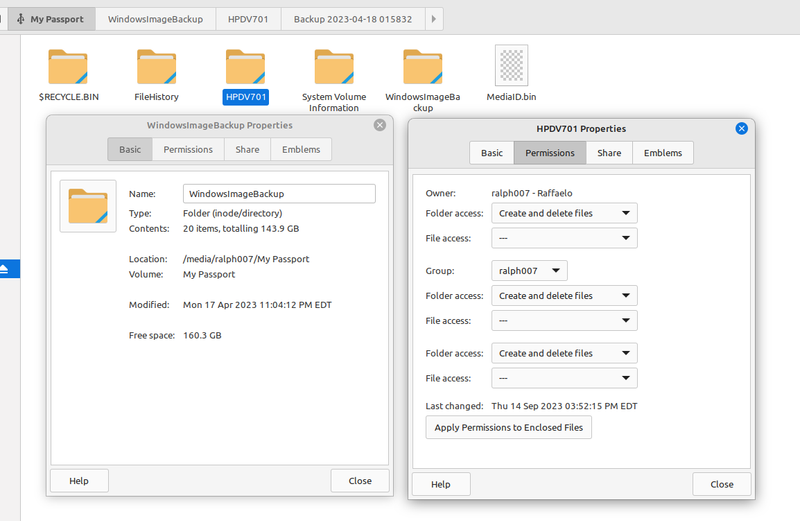Switch to Basic tab in HPDV701 Properties

(492, 153)
